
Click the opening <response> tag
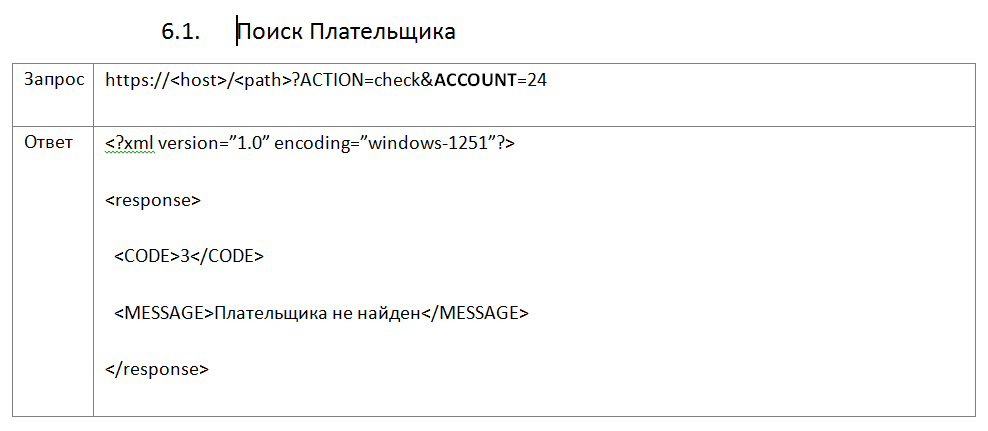(x=153, y=199)
